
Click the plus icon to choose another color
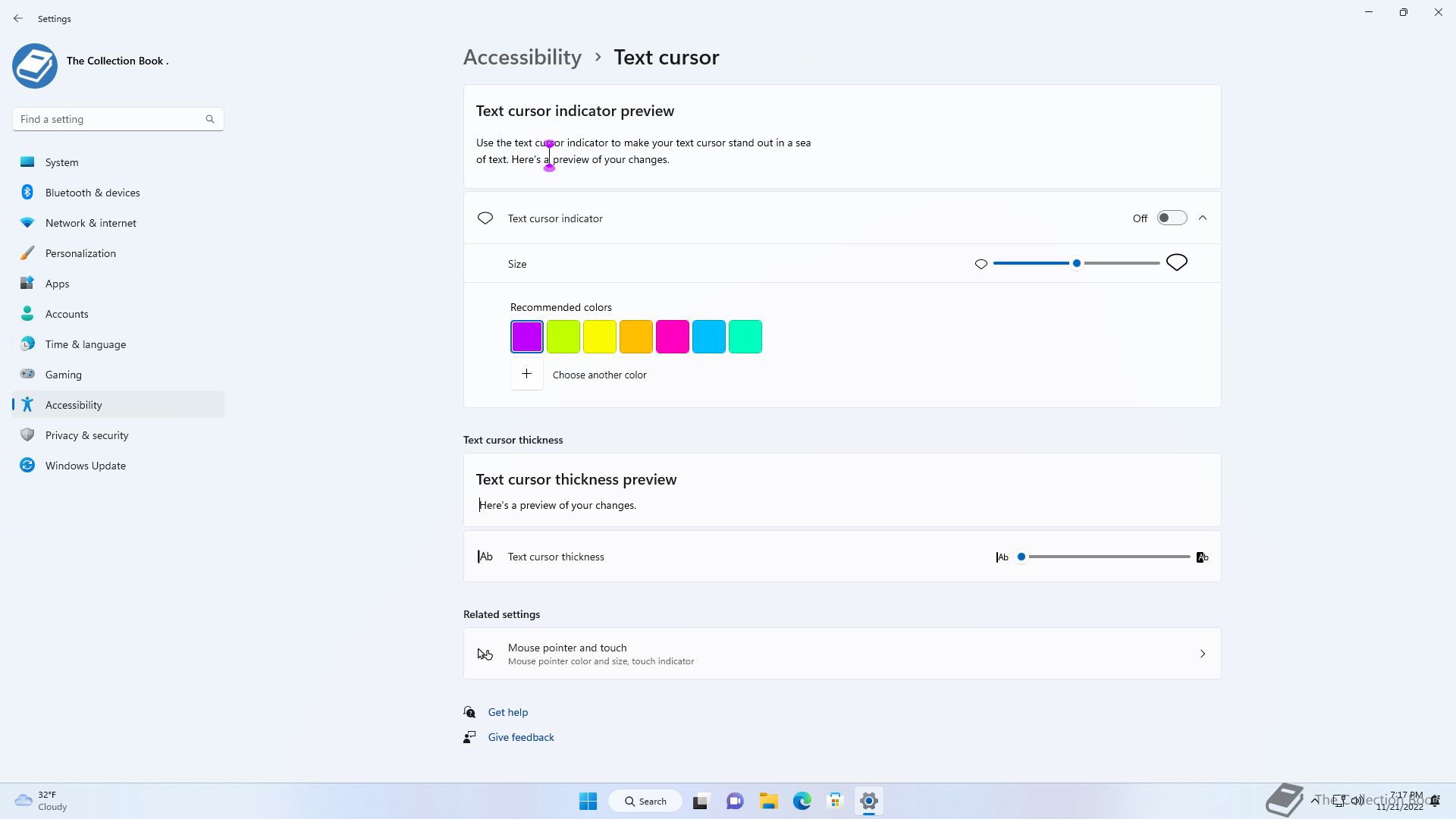tap(526, 375)
